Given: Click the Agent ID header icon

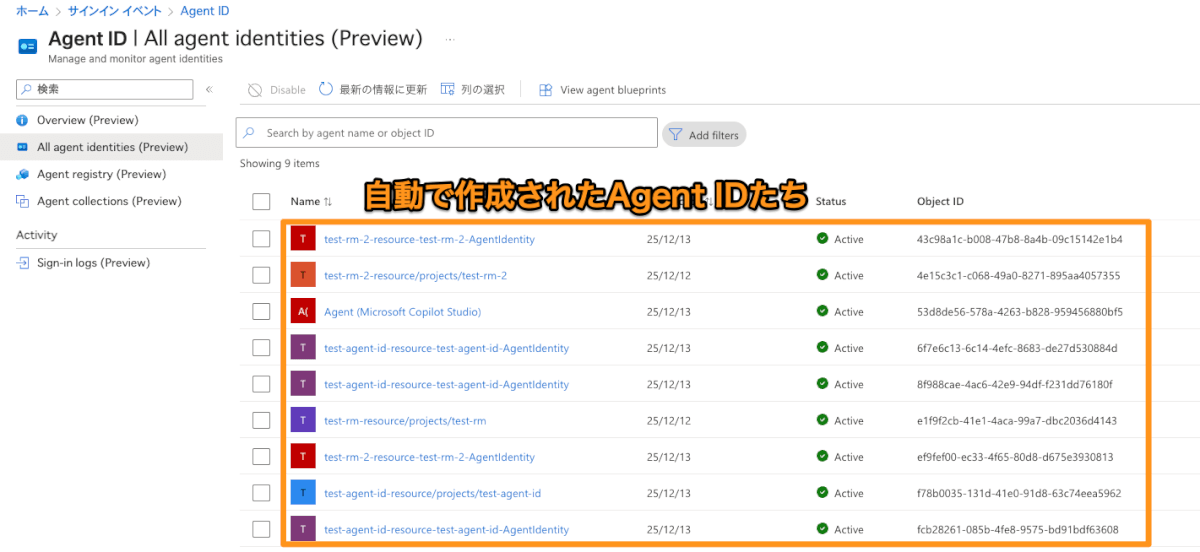Looking at the screenshot, I should pyautogui.click(x=28, y=45).
